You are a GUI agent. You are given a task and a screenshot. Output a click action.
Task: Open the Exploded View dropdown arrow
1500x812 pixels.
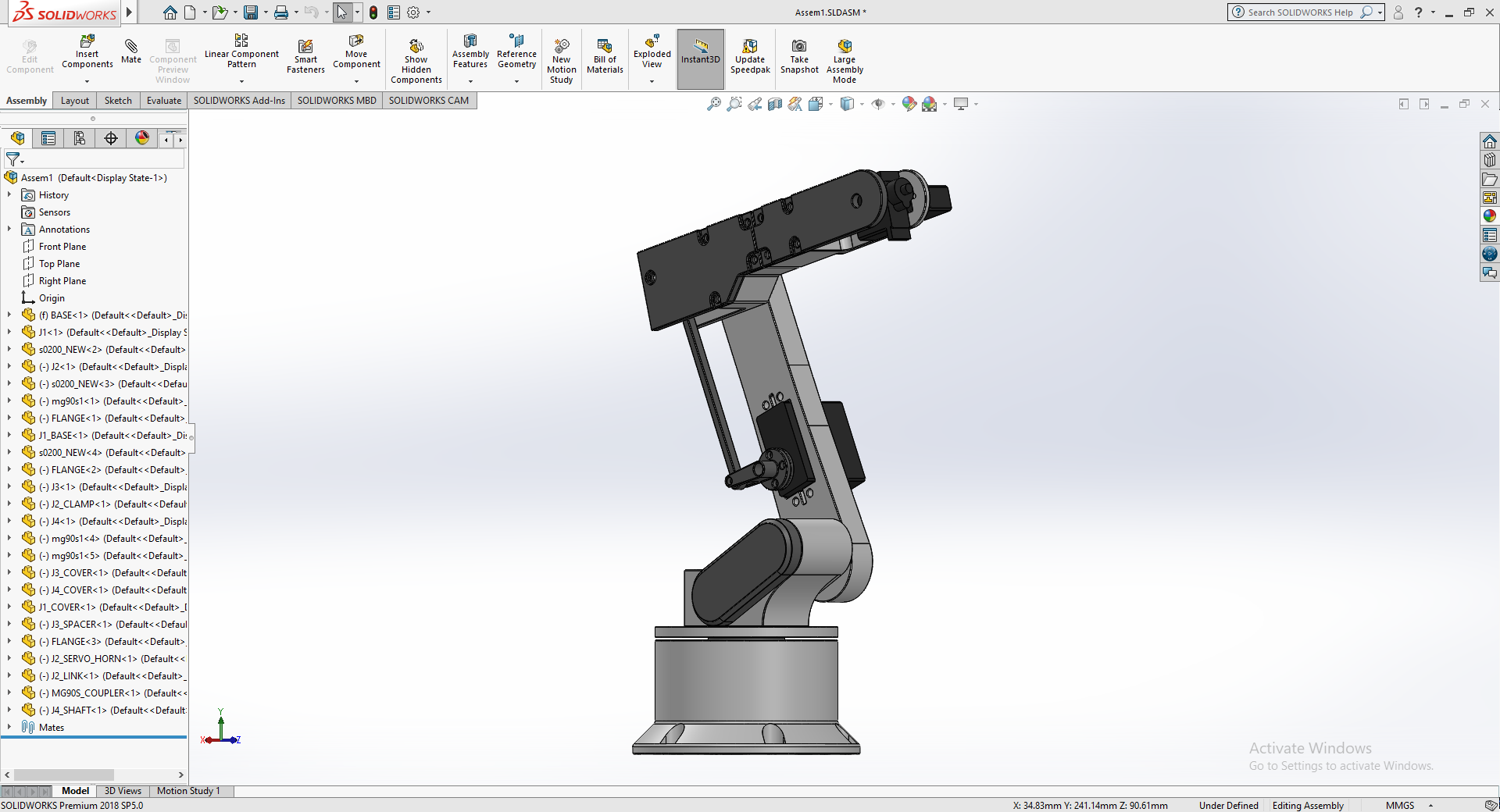point(652,81)
